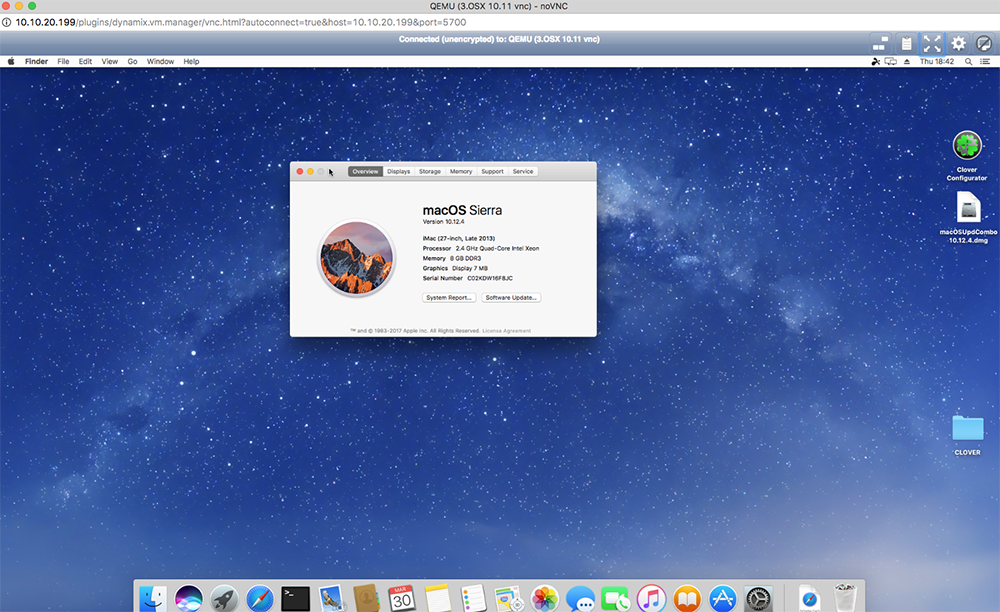Open Photos pinwheel icon in Dock

545,599
